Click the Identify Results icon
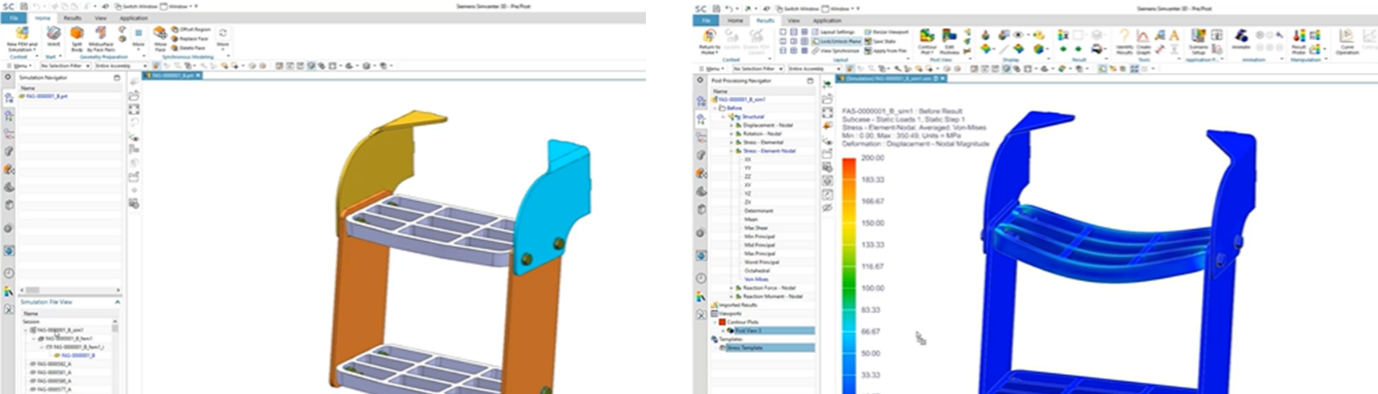The height and width of the screenshot is (394, 1378). point(1124,40)
